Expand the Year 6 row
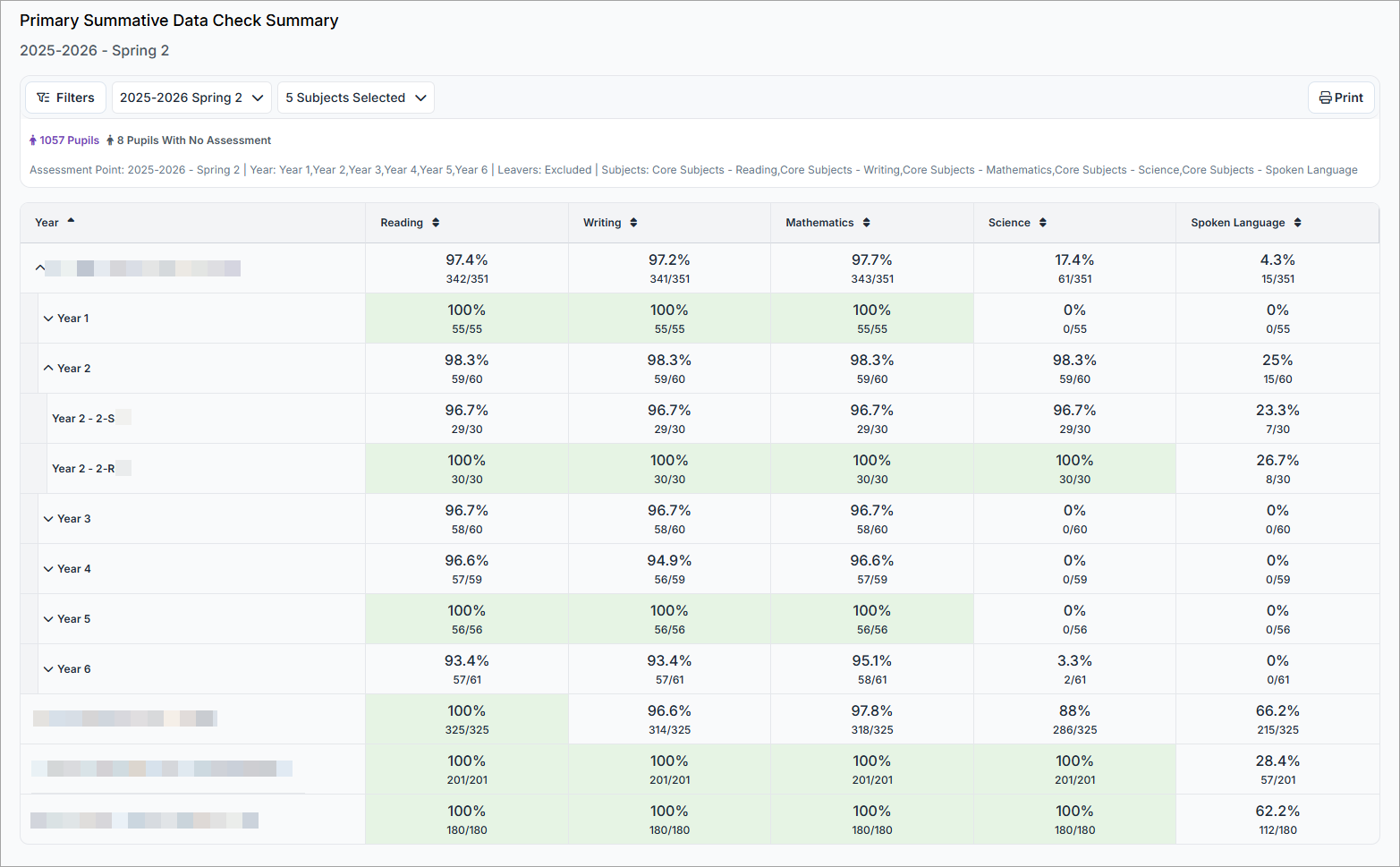Screen dimensions: 1400x867 [48, 669]
